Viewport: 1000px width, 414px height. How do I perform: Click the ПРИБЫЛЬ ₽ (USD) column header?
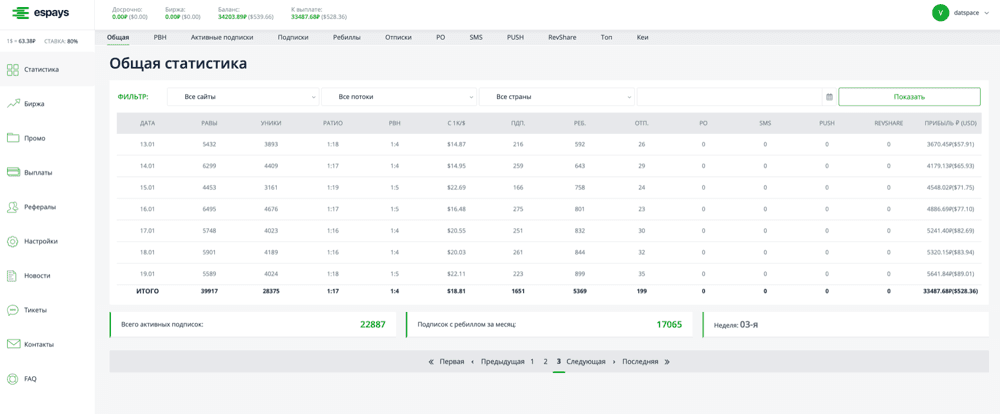[x=952, y=123]
